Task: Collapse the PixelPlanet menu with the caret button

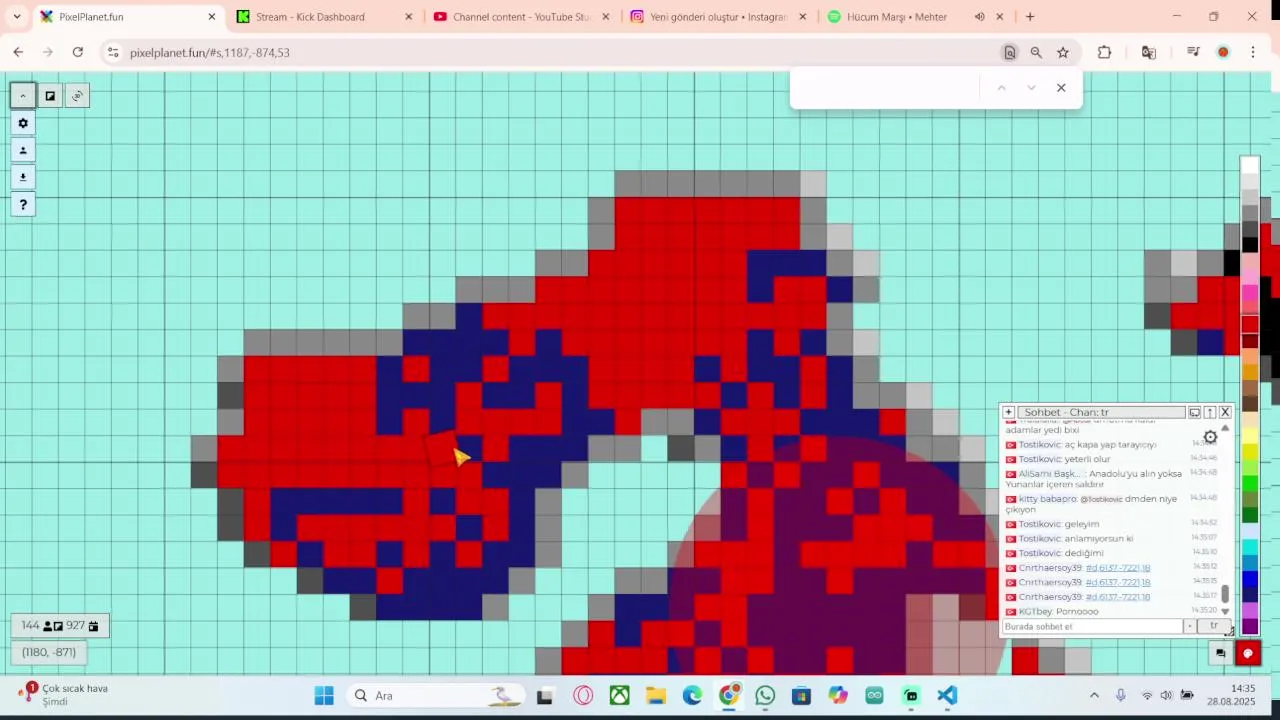Action: tap(23, 96)
